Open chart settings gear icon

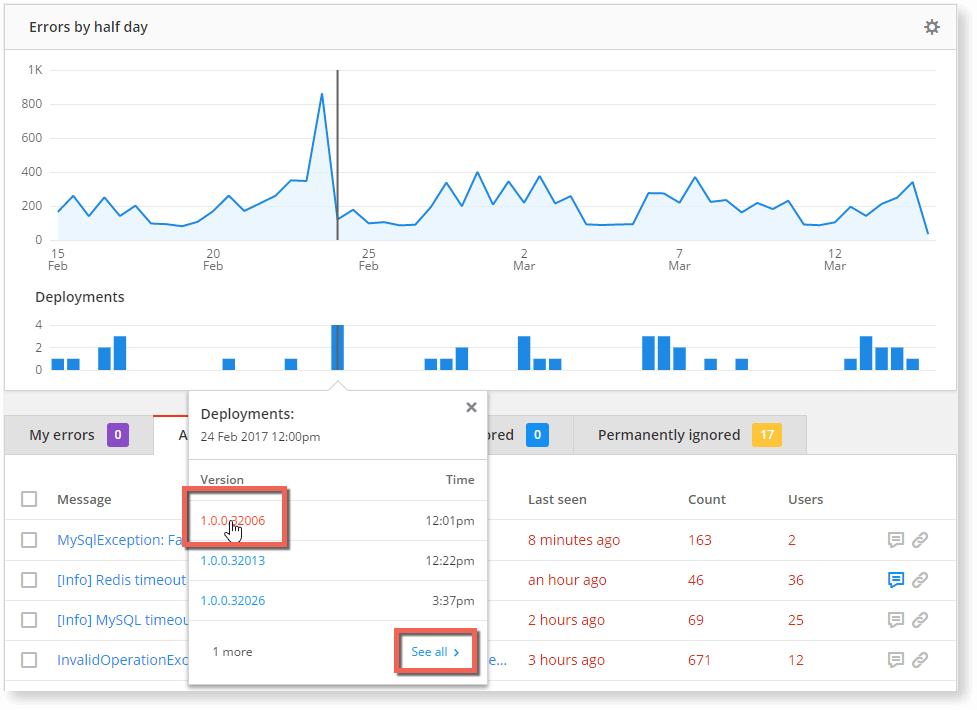click(931, 27)
